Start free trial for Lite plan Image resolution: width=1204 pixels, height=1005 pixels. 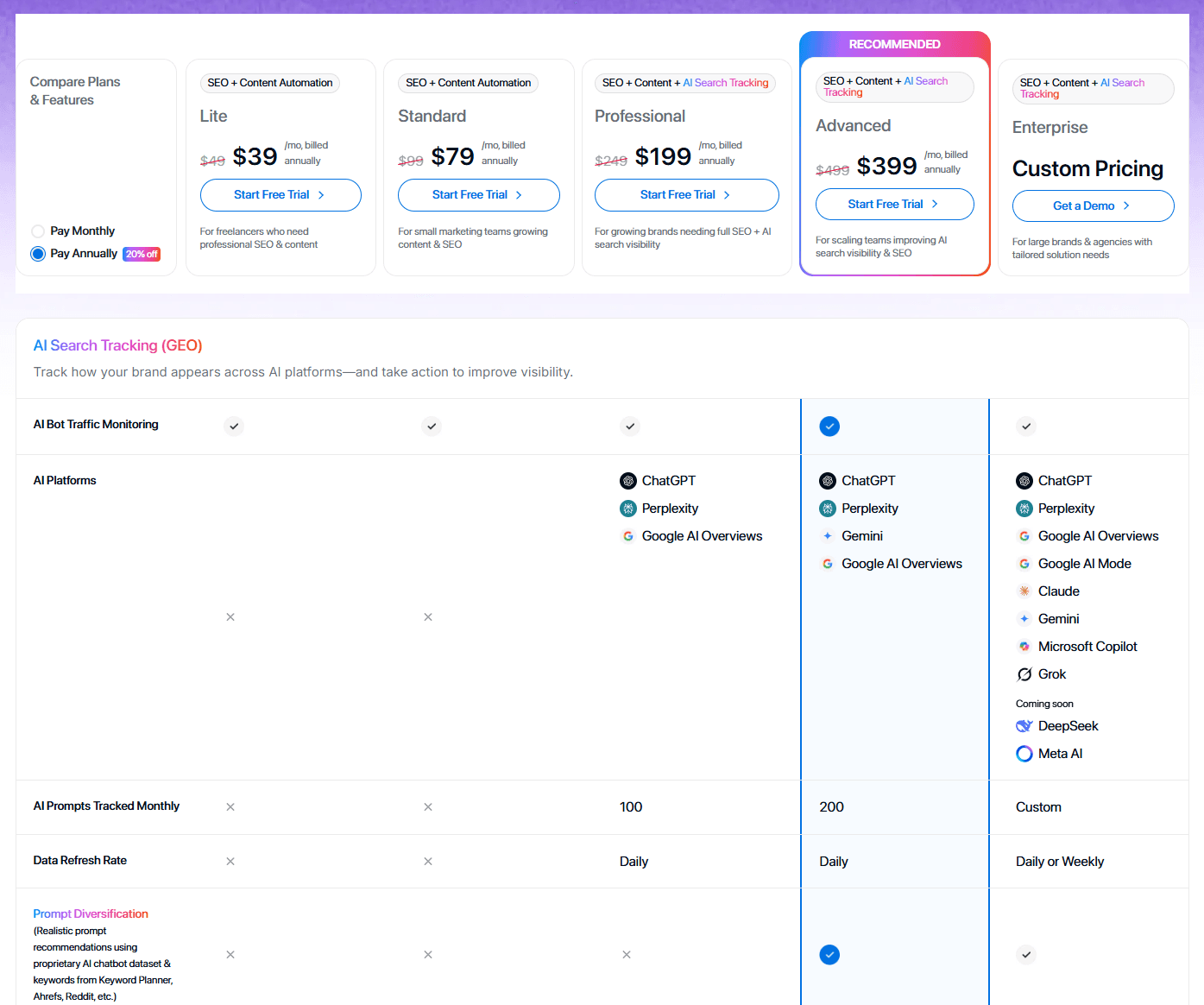pyautogui.click(x=281, y=195)
